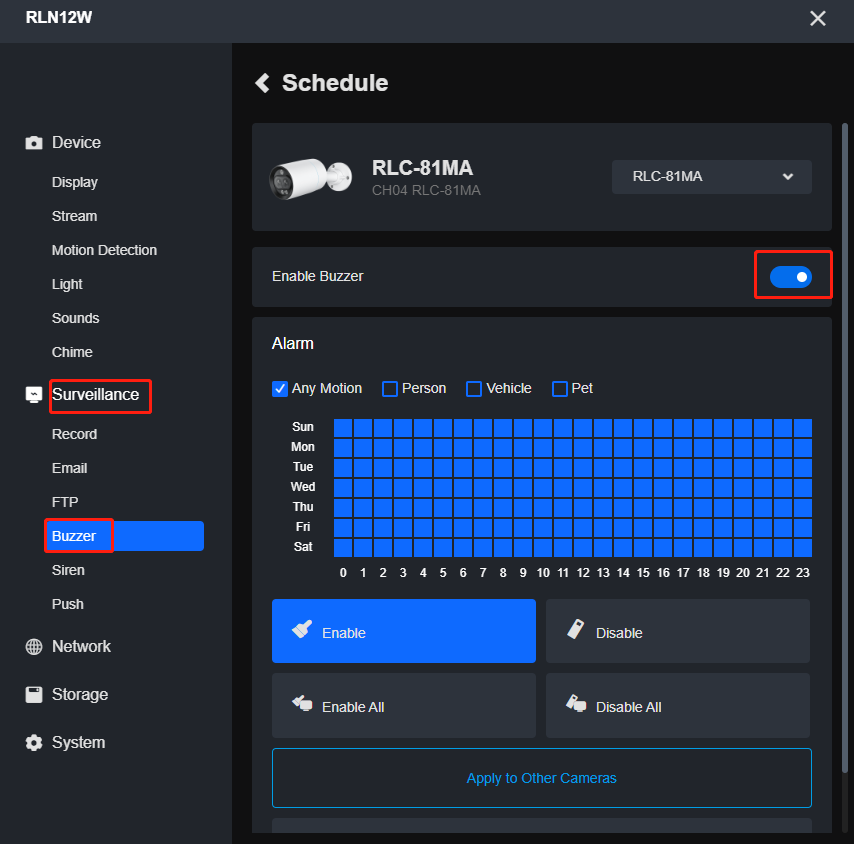
Task: Uncheck the Any Motion checkbox
Action: pyautogui.click(x=280, y=389)
